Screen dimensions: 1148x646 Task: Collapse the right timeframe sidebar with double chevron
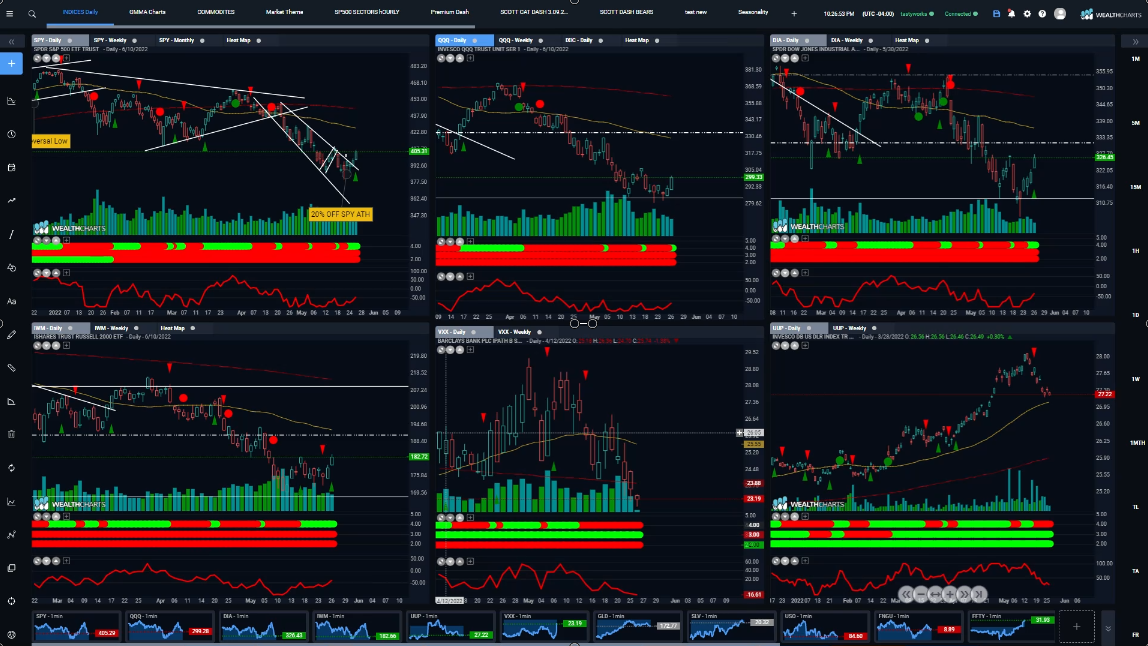pyautogui.click(x=1136, y=42)
